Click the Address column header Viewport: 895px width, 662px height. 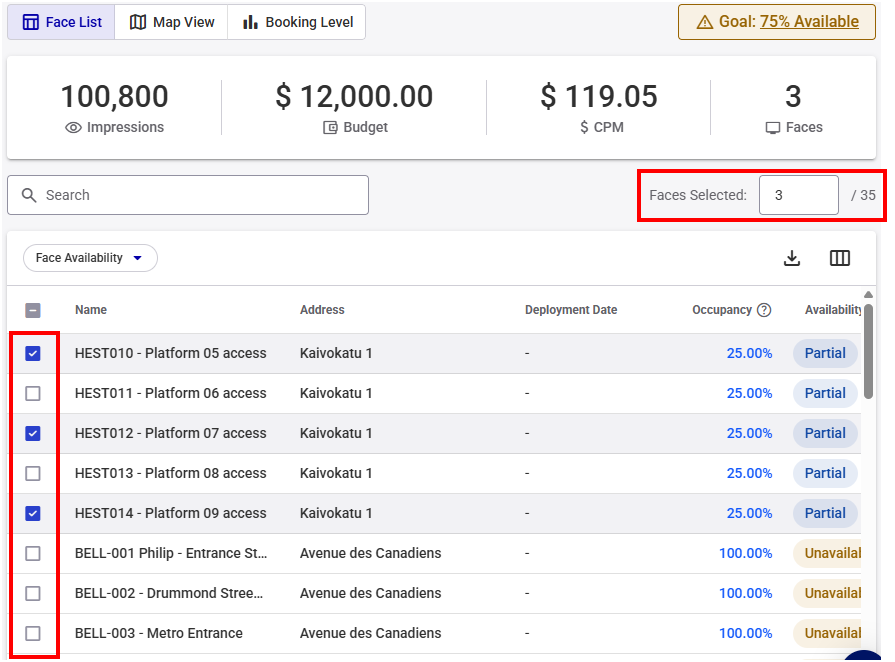tap(322, 310)
